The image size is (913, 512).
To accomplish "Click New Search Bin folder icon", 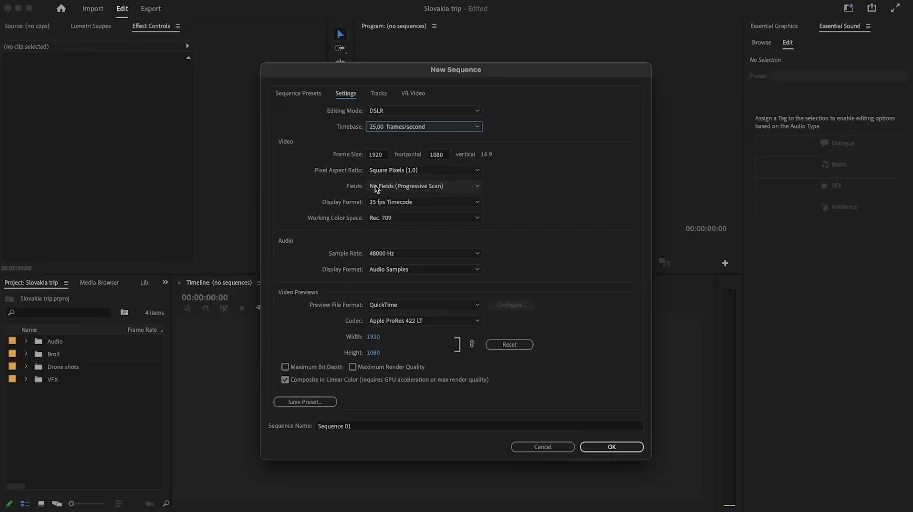I will 124,313.
